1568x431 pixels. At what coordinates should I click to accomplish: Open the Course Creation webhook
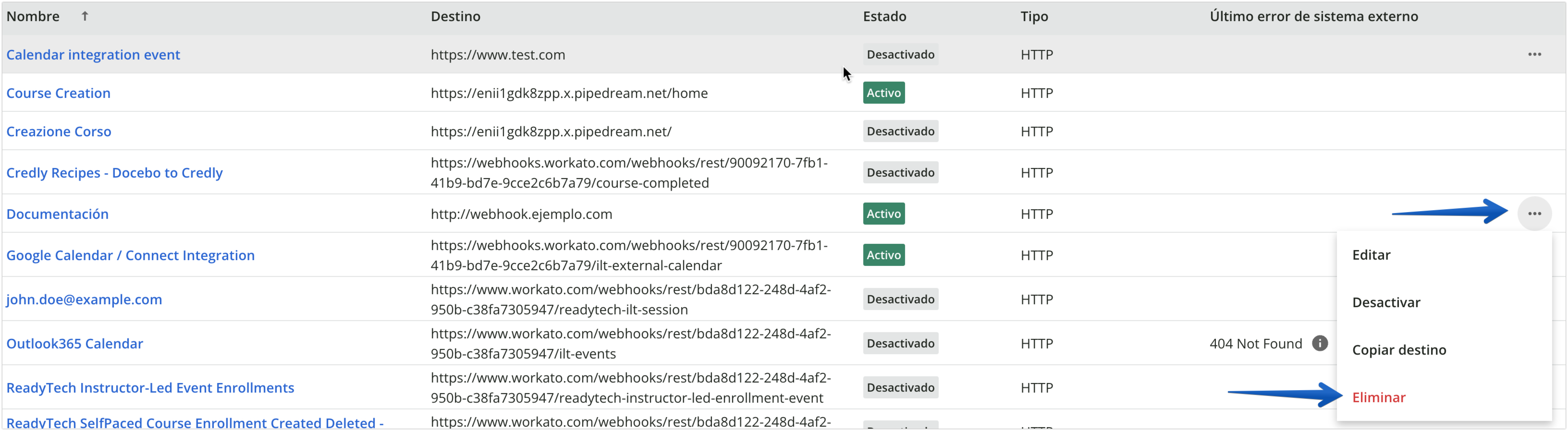(58, 93)
